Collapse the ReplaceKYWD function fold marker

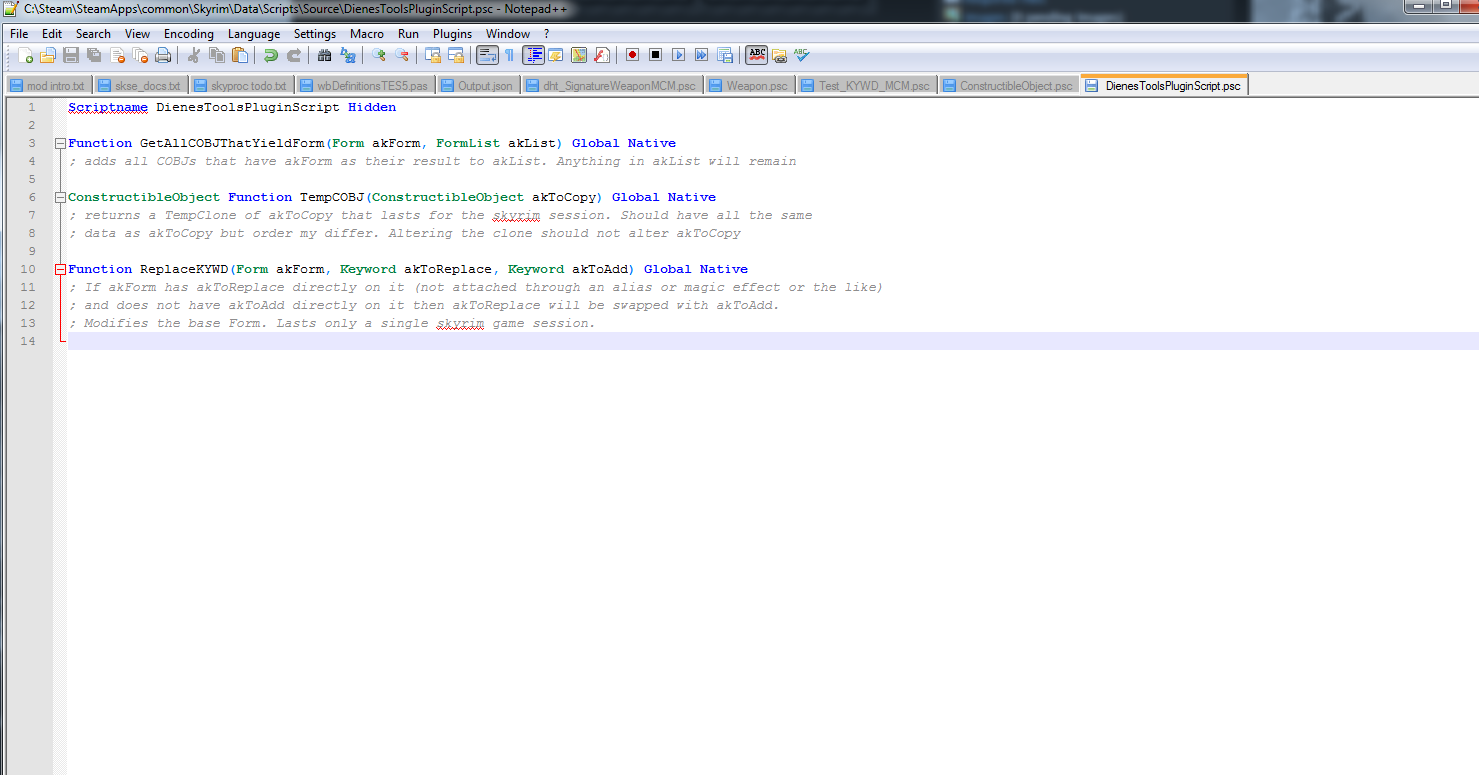(60, 269)
